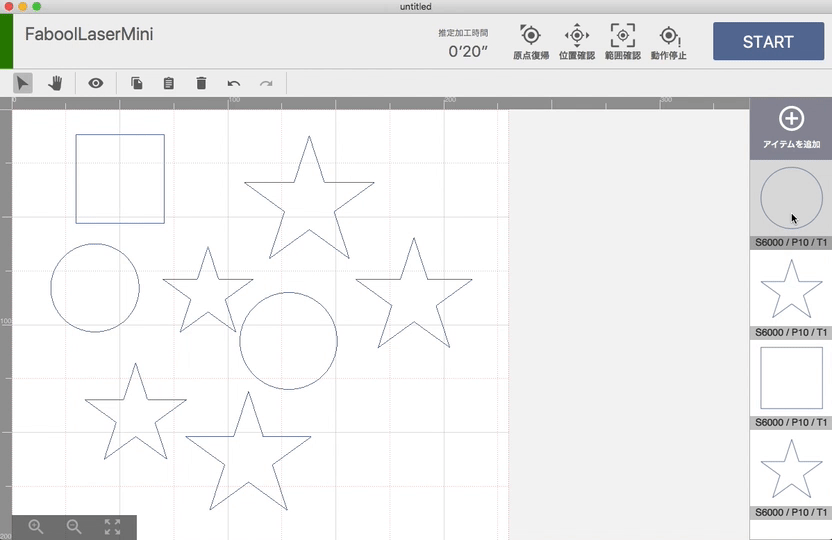The height and width of the screenshot is (540, 832).
Task: Click the copy icon in toolbar
Action: (137, 83)
